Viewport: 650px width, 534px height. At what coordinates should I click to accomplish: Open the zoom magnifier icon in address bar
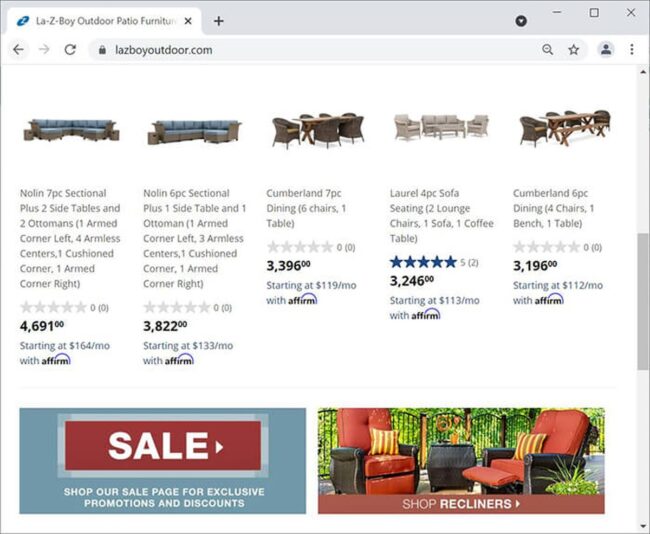548,50
